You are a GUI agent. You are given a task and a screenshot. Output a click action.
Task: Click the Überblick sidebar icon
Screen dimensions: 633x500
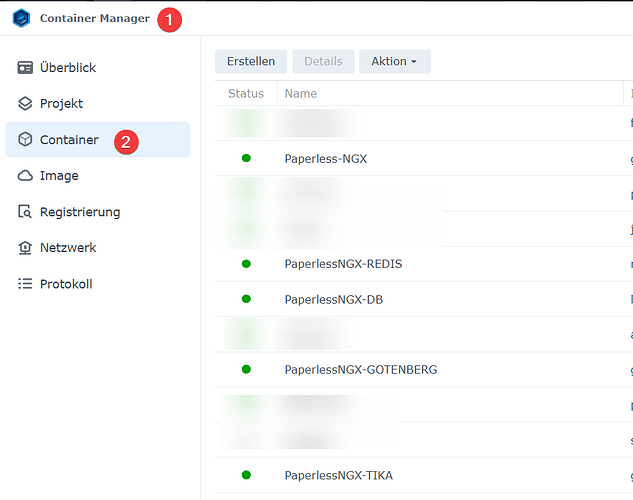26,68
